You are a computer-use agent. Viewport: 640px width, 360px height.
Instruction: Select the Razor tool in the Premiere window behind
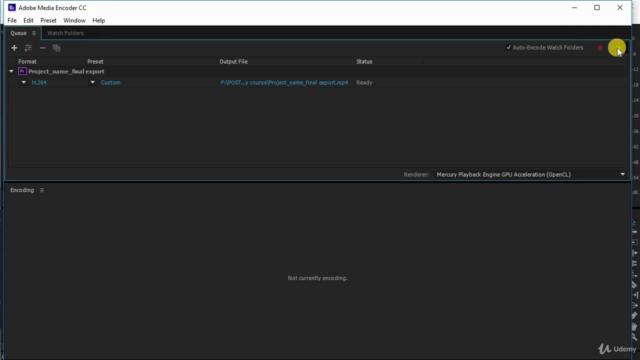[x=634, y=285]
